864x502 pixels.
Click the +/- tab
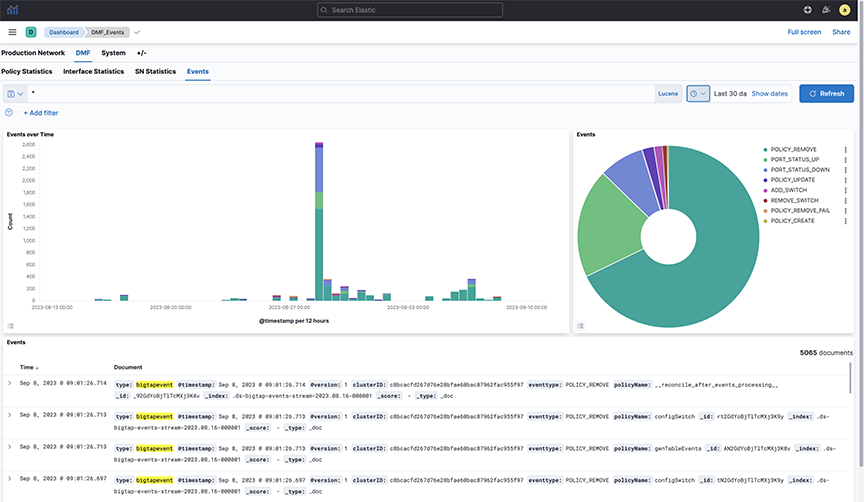pos(142,53)
